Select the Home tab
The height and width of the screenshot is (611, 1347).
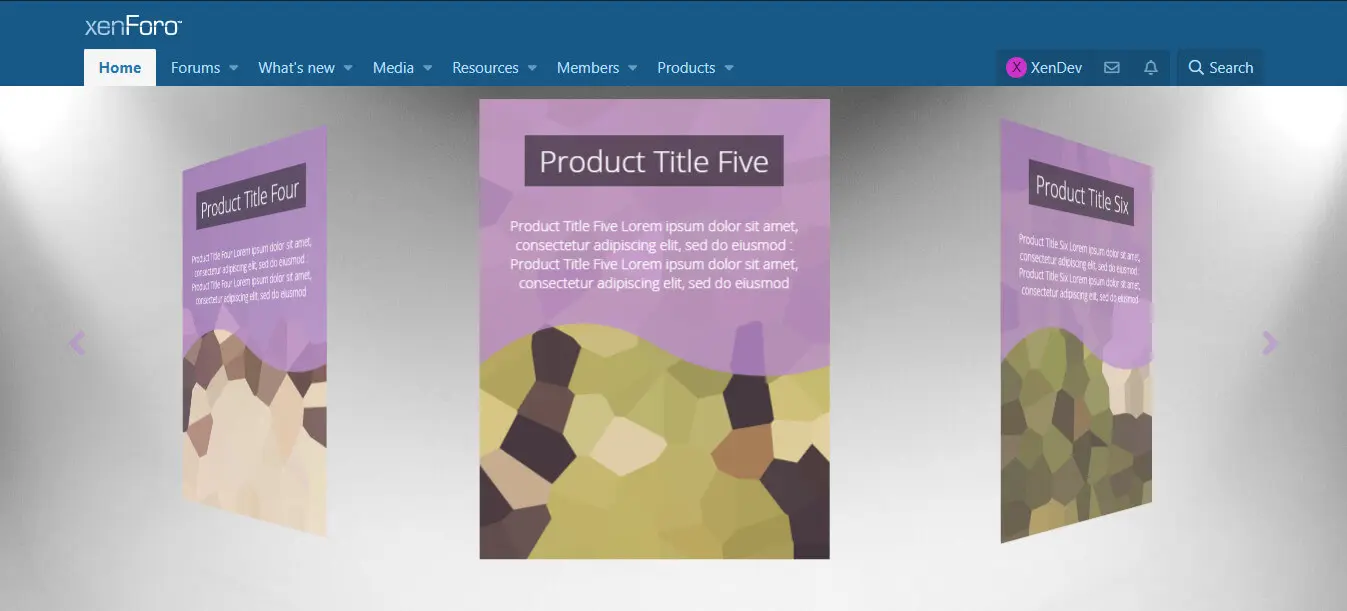(x=120, y=68)
